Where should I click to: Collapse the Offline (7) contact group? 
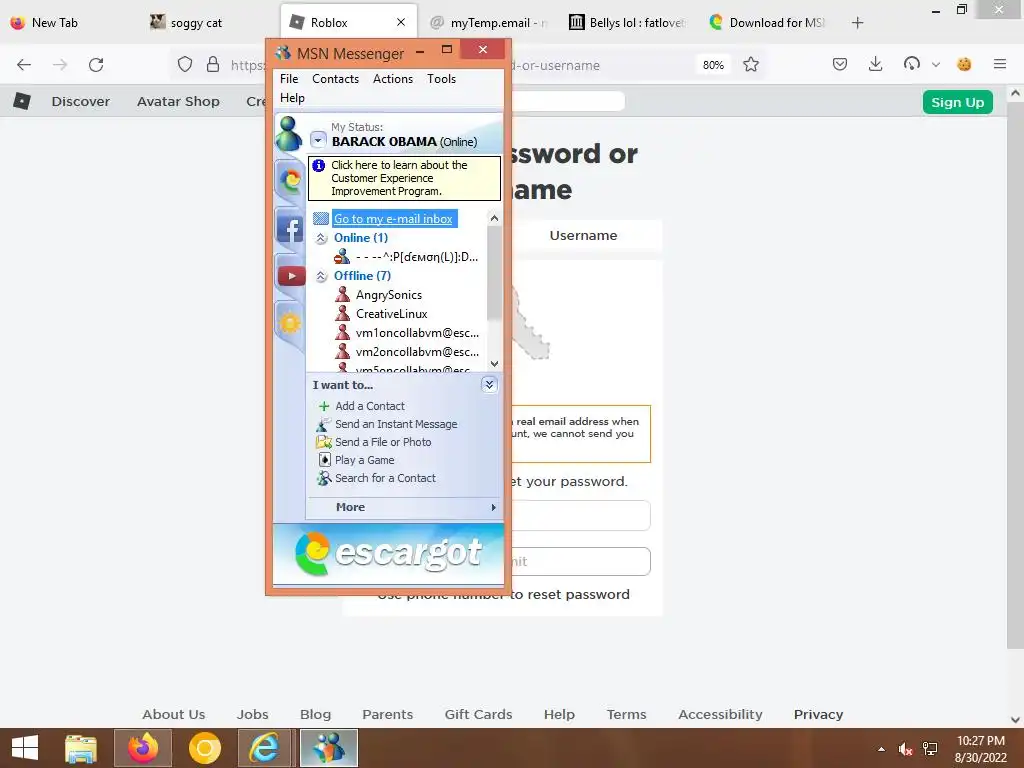click(x=321, y=276)
